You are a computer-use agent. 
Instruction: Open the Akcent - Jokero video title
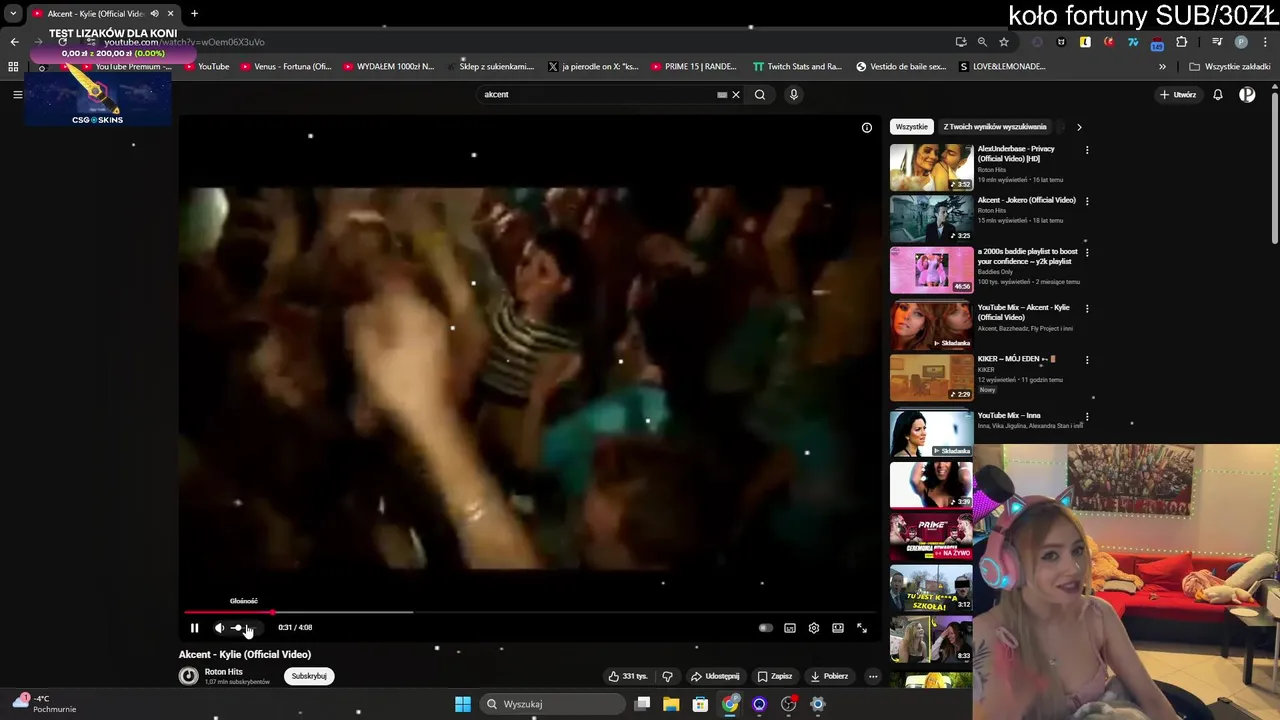[x=1027, y=200]
